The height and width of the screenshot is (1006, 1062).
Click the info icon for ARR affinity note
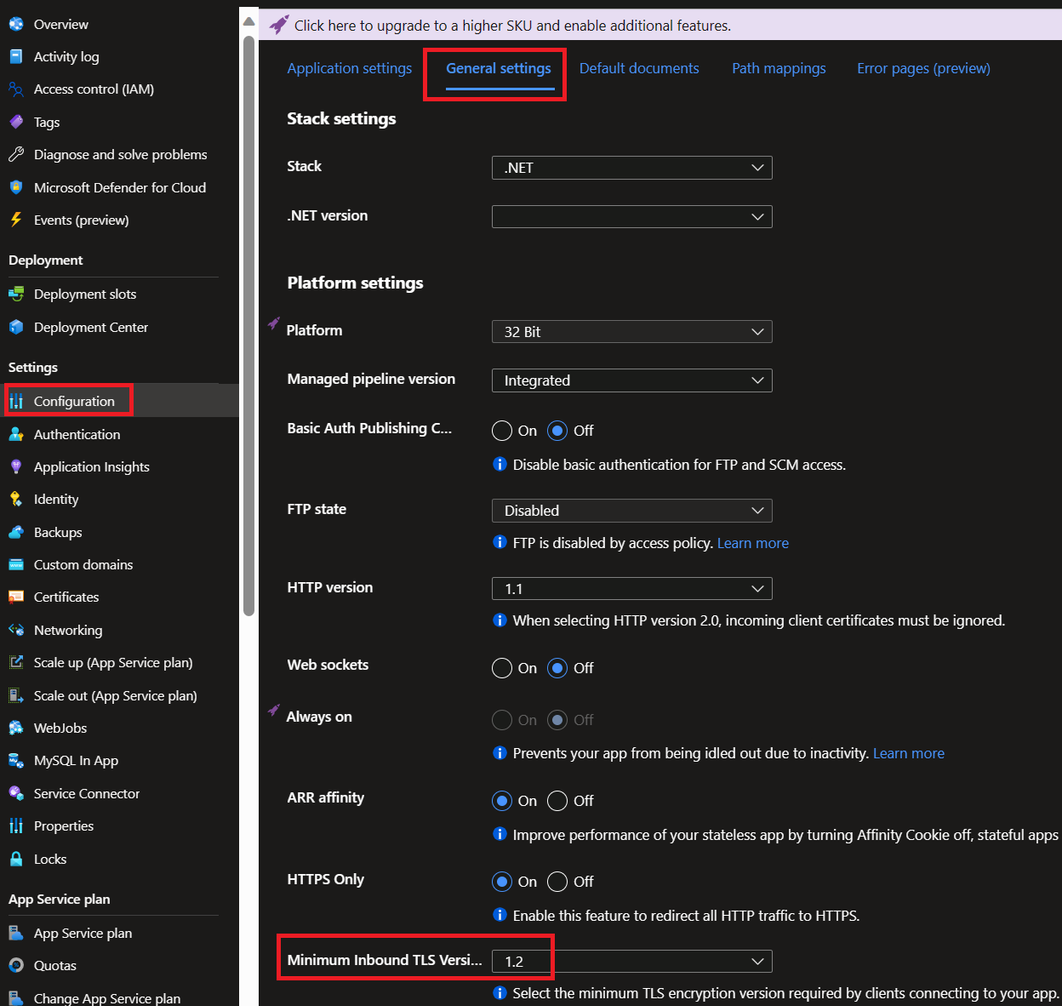tap(500, 834)
